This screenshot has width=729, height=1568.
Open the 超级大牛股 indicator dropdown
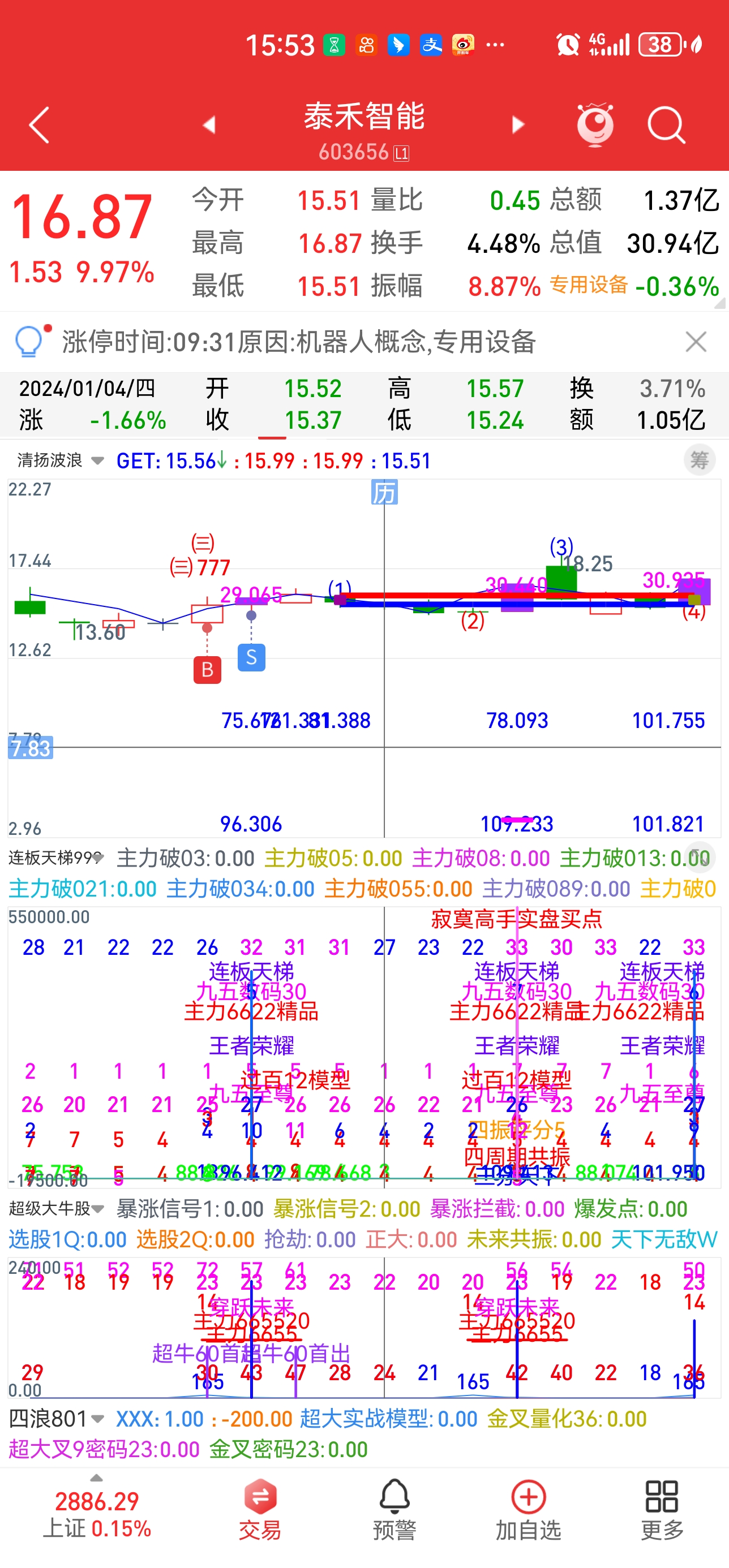(56, 1208)
